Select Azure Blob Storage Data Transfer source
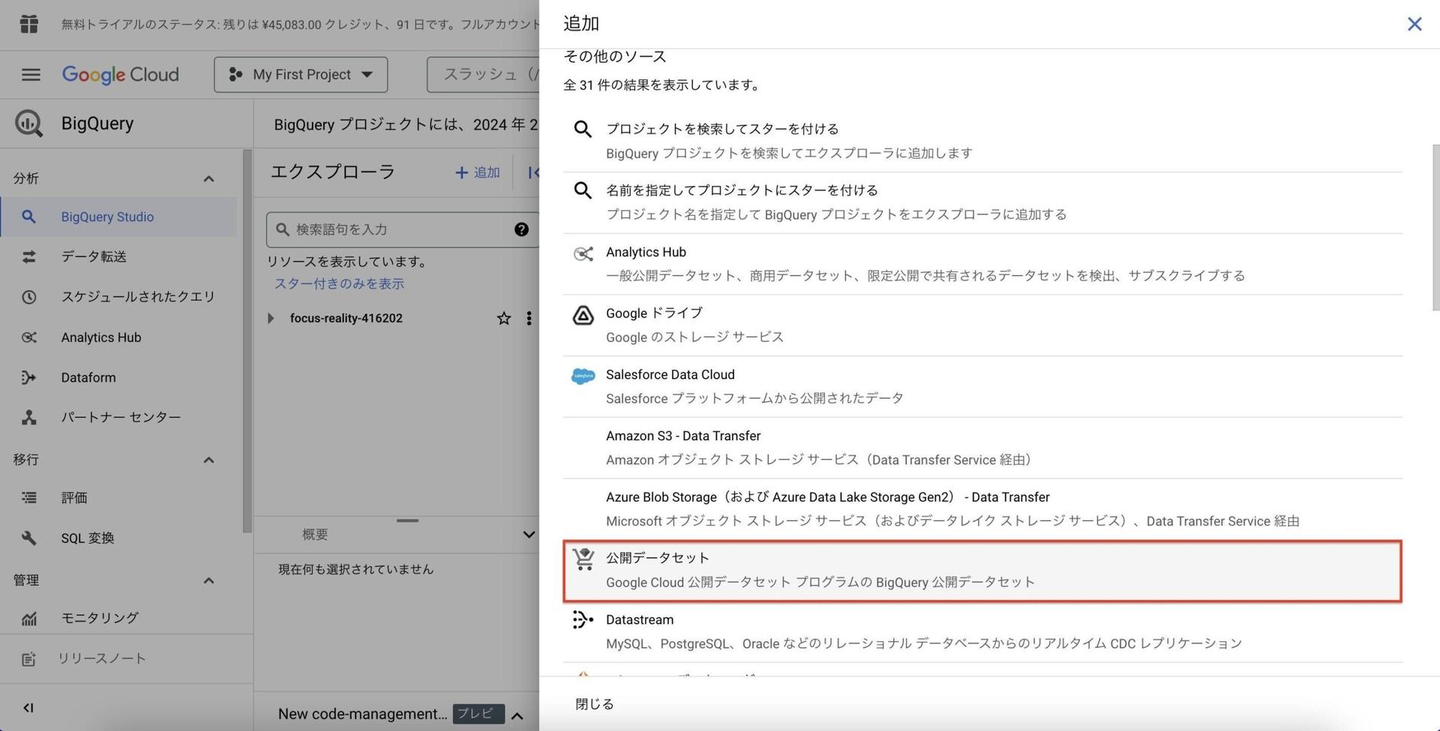Image resolution: width=1440 pixels, height=731 pixels. 983,509
